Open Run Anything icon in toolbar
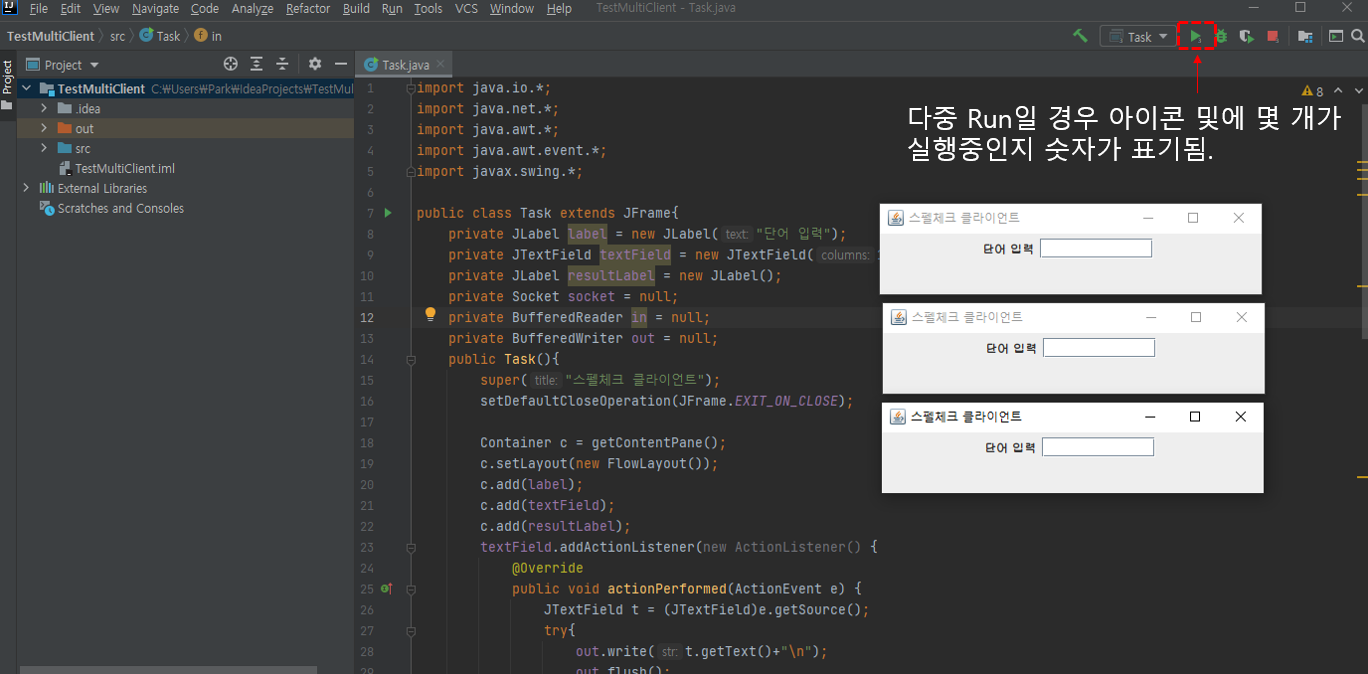Image resolution: width=1368 pixels, height=674 pixels. tap(1336, 36)
